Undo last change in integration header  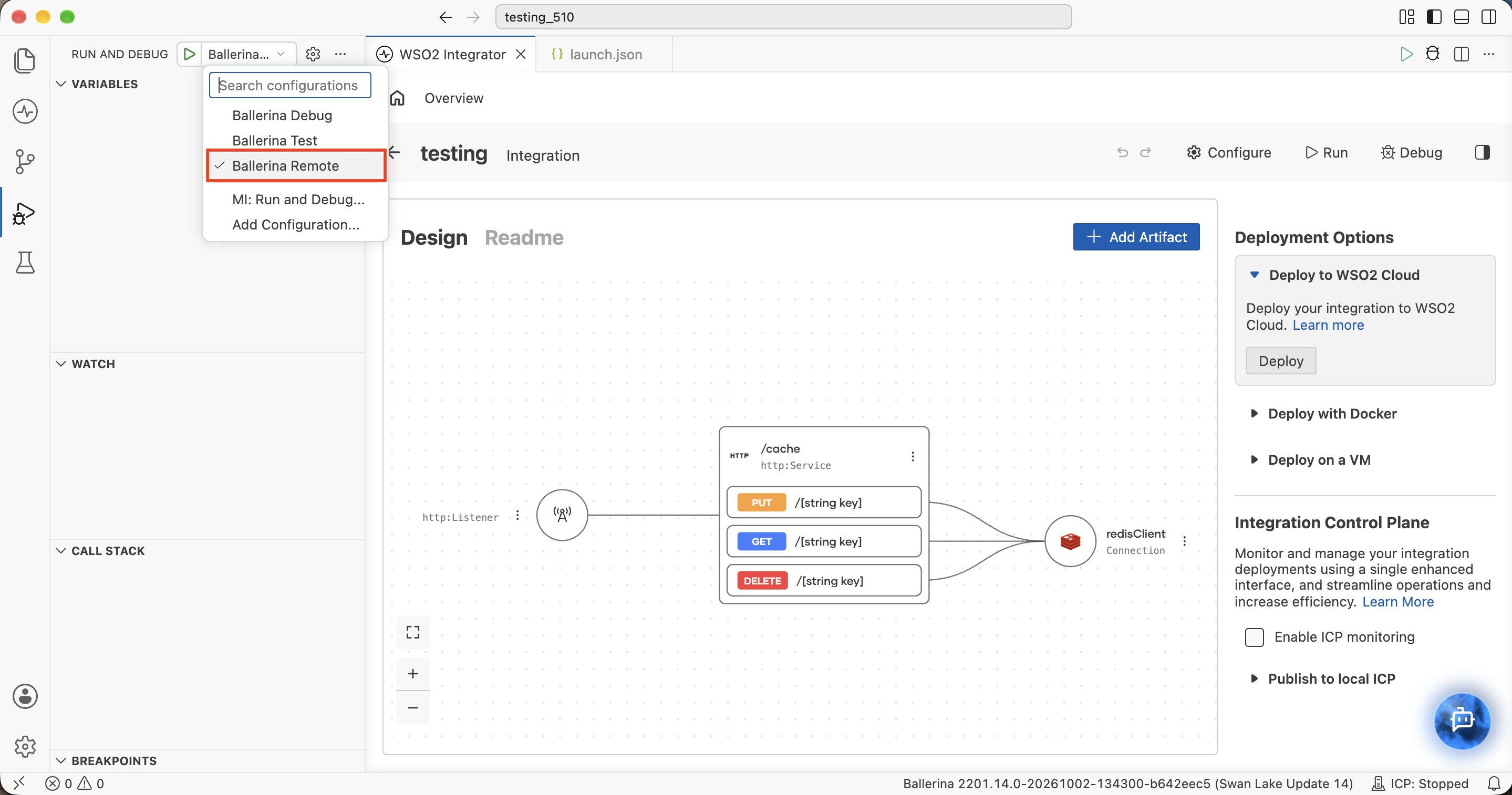pos(1122,153)
